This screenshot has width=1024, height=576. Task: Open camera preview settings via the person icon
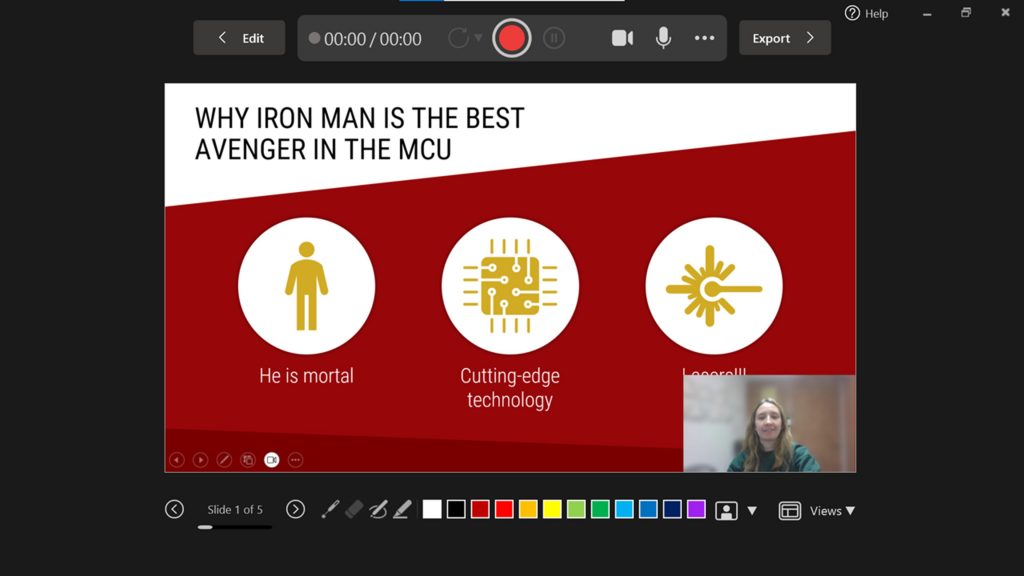pyautogui.click(x=727, y=510)
